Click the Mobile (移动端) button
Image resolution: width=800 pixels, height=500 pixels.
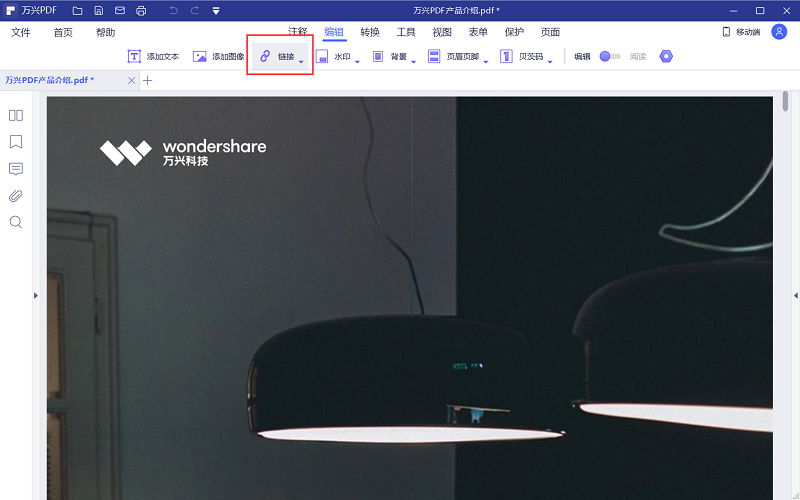click(x=741, y=32)
